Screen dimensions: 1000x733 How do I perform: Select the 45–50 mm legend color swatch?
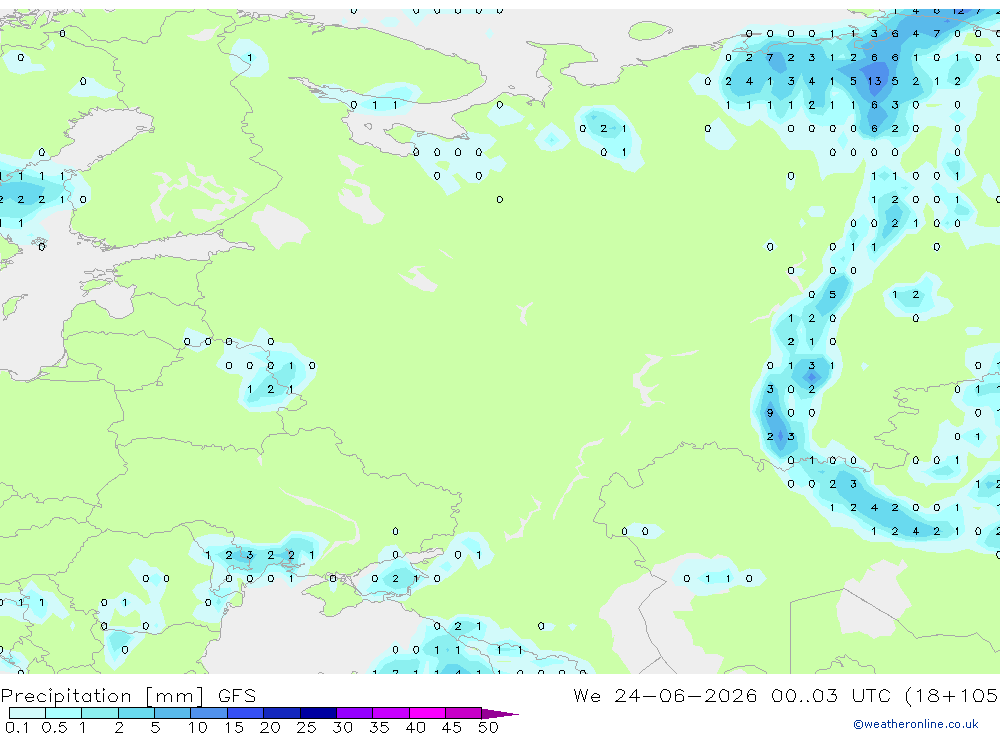[x=464, y=713]
